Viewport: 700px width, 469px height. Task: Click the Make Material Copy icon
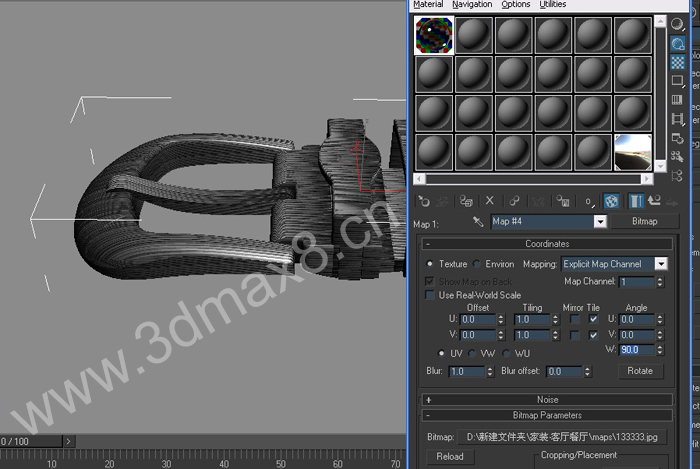(x=514, y=201)
